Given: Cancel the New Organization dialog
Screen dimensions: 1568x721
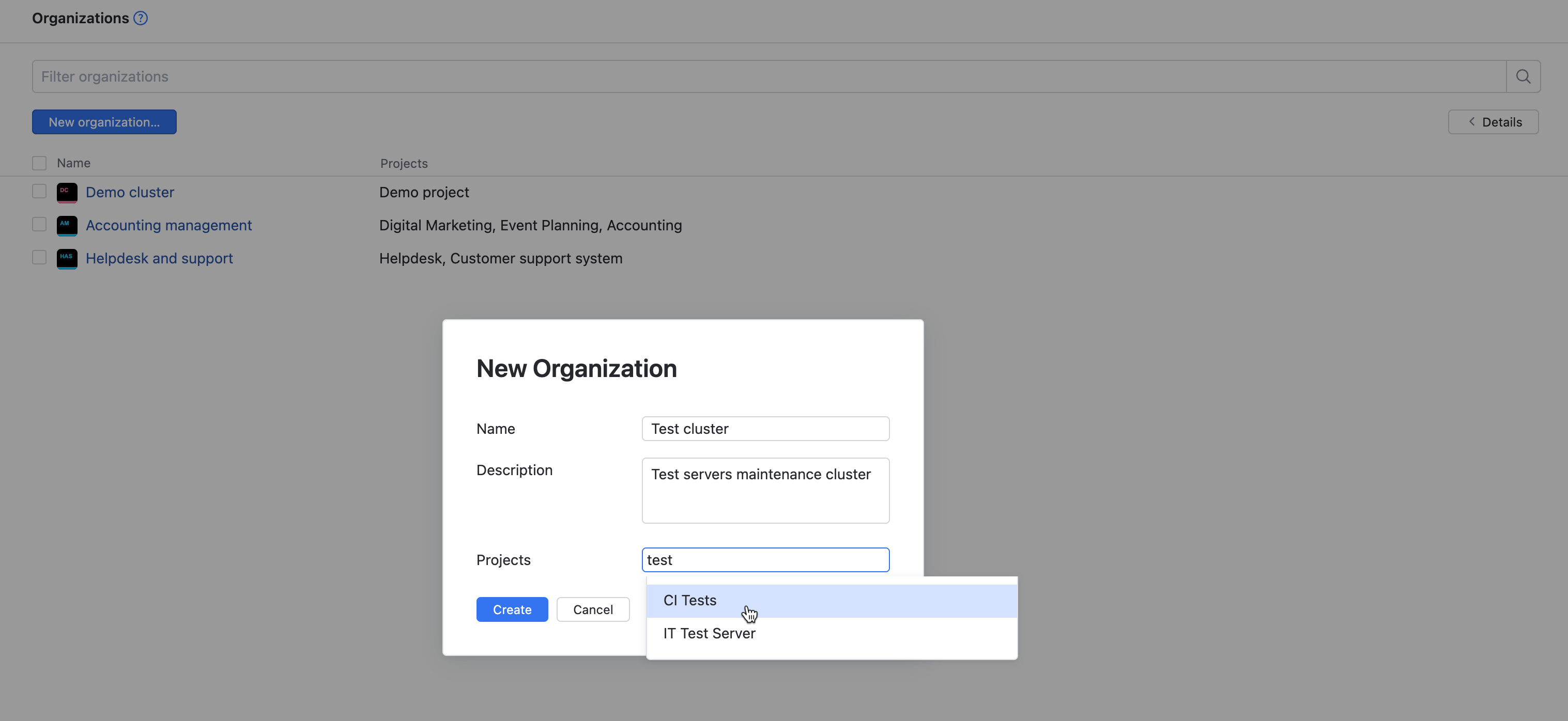Looking at the screenshot, I should click(593, 609).
